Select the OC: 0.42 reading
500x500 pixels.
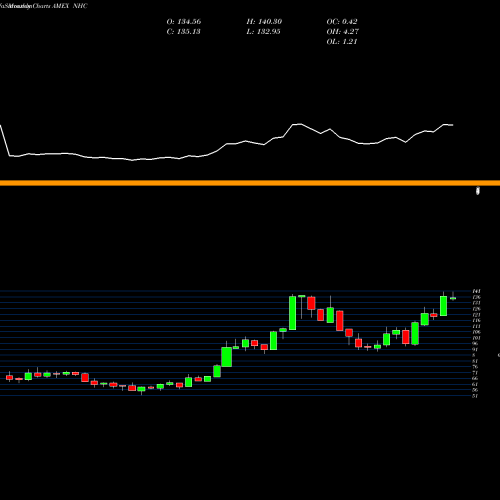click(342, 22)
